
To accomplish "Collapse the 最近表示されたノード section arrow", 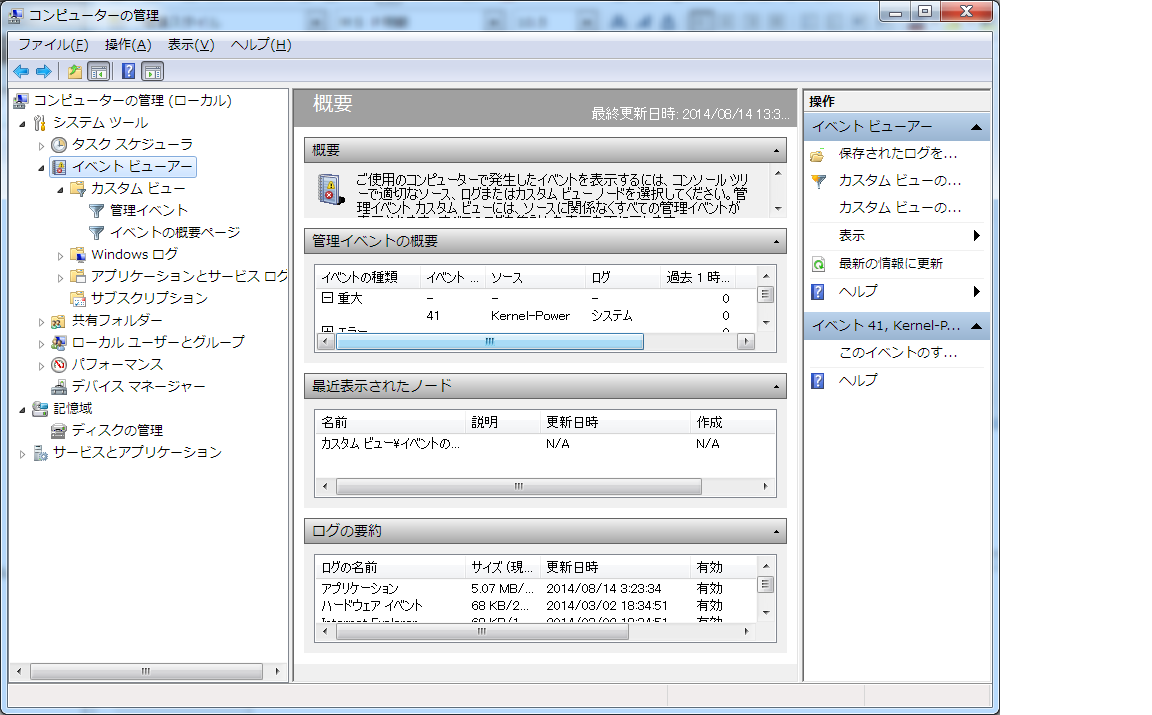I will pos(777,387).
